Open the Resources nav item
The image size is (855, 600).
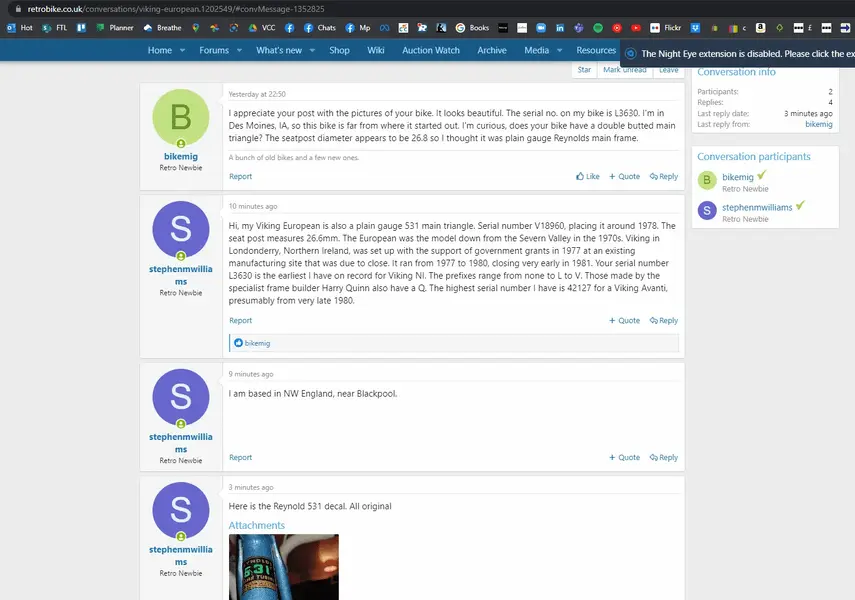coord(596,50)
